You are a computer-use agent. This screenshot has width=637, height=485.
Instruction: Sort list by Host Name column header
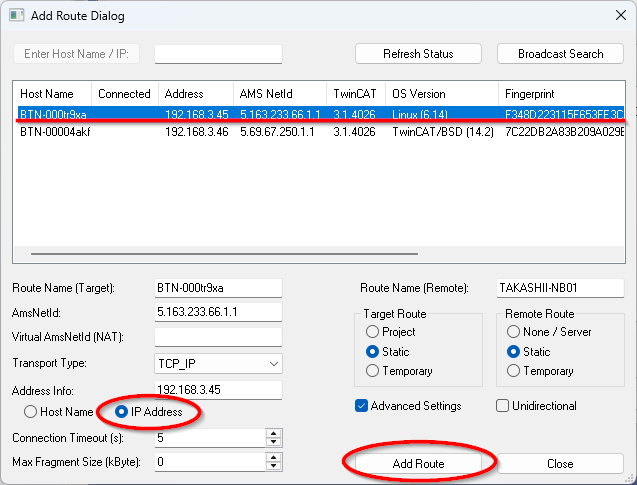[47, 94]
